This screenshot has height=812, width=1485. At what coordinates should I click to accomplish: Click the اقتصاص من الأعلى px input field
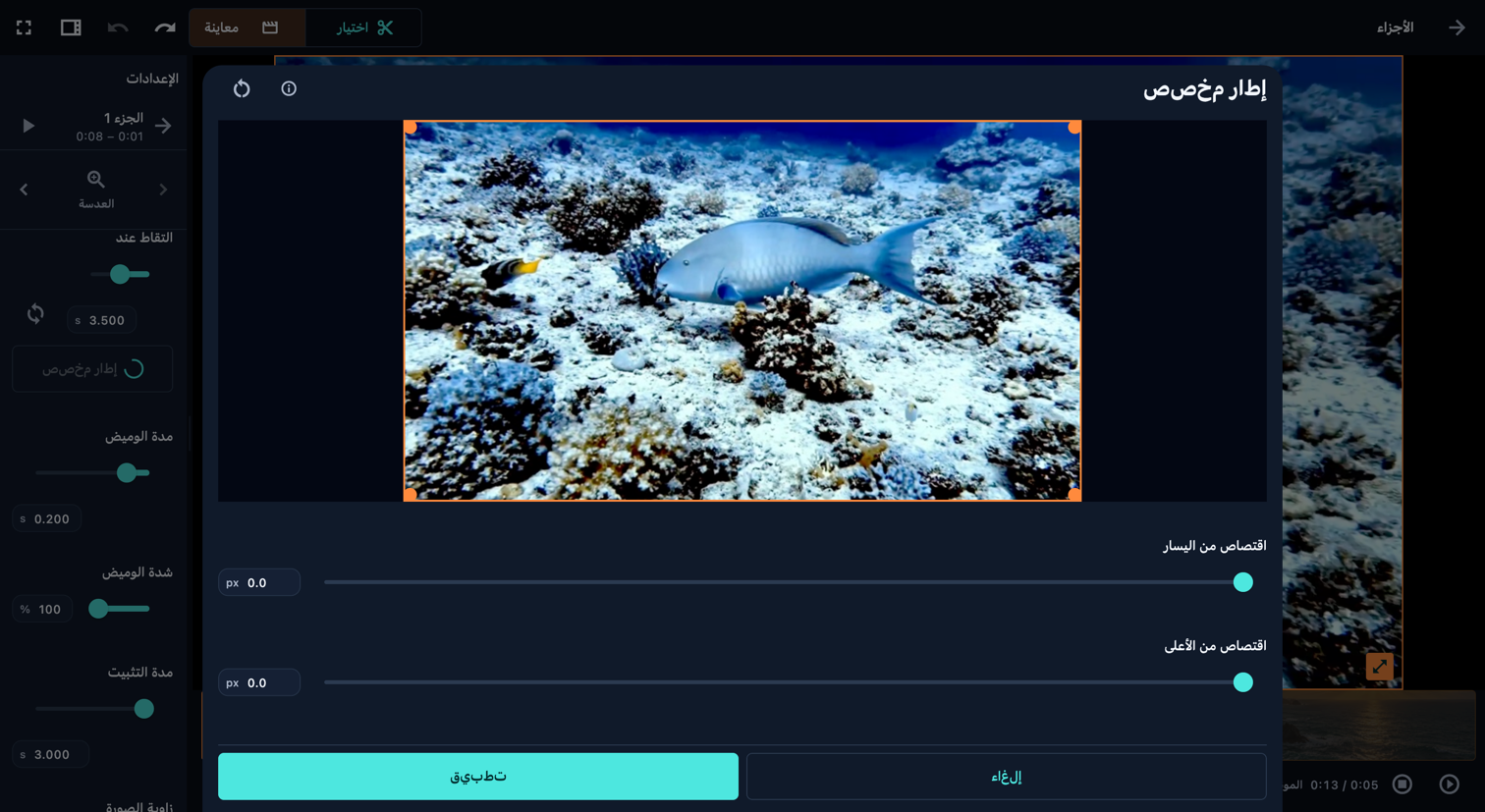coord(259,682)
